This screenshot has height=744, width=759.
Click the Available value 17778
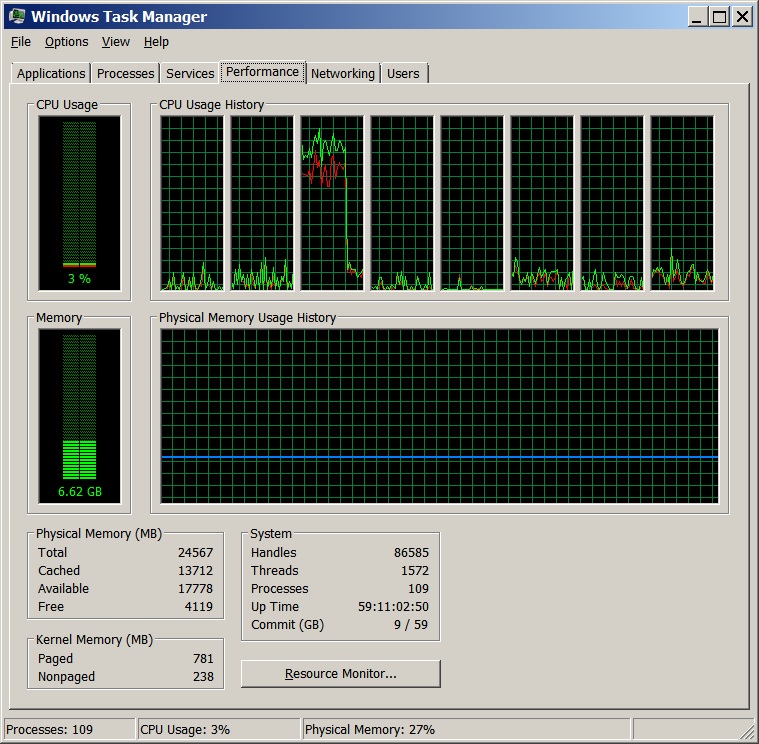click(x=196, y=588)
